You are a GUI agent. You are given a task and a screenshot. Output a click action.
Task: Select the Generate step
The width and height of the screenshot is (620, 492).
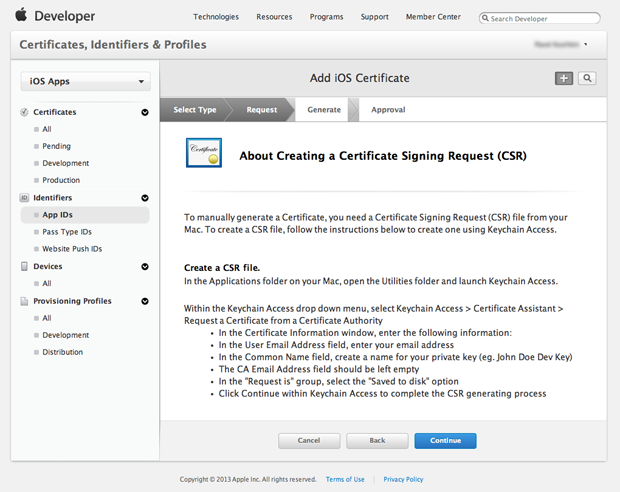click(x=324, y=110)
